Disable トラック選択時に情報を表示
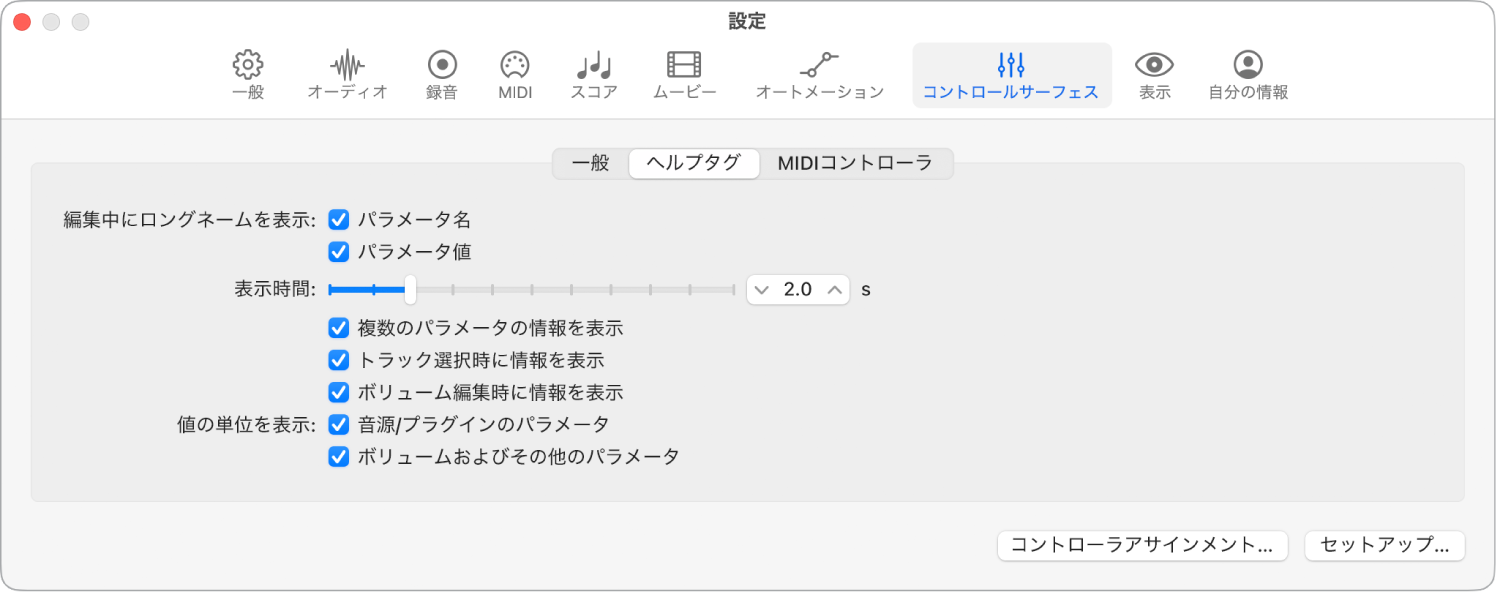The height and width of the screenshot is (593, 1498). pyautogui.click(x=337, y=360)
